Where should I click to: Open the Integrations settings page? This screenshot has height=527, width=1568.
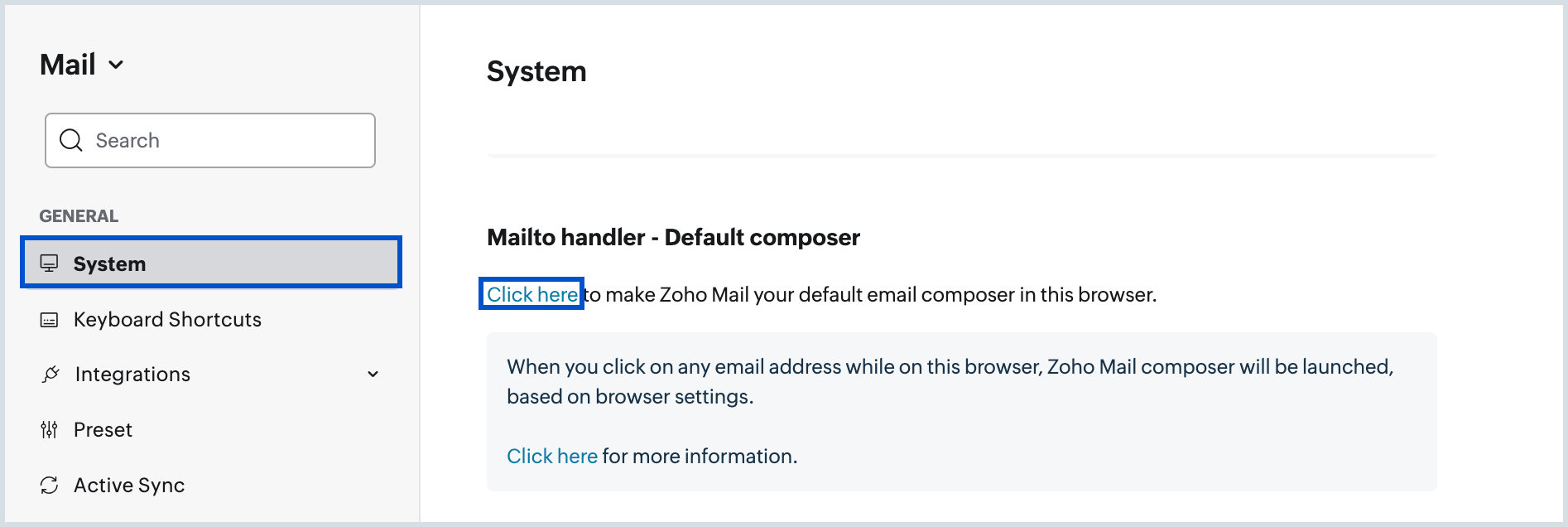coord(132,374)
